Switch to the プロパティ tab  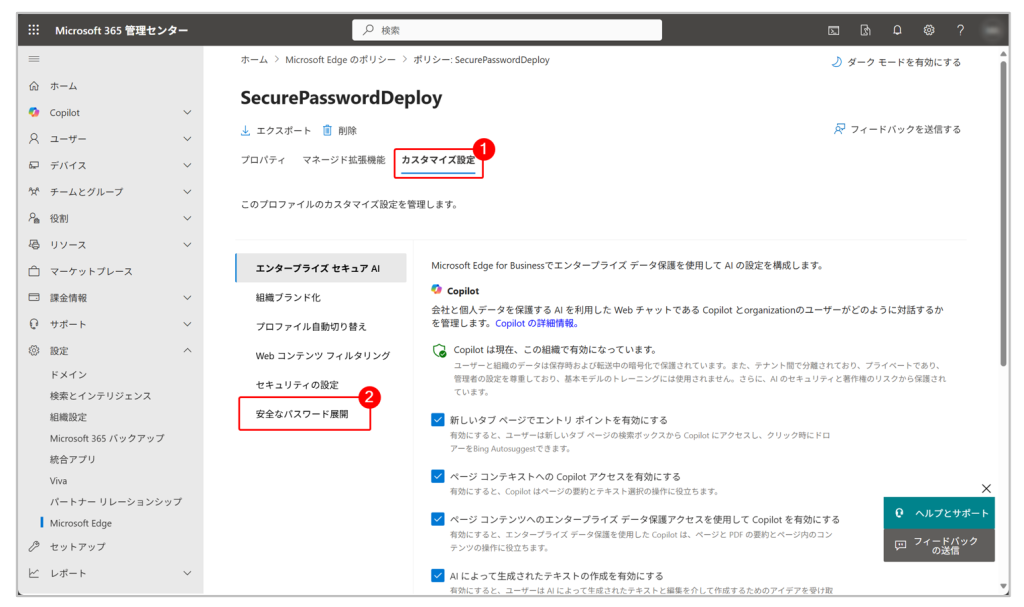263,159
